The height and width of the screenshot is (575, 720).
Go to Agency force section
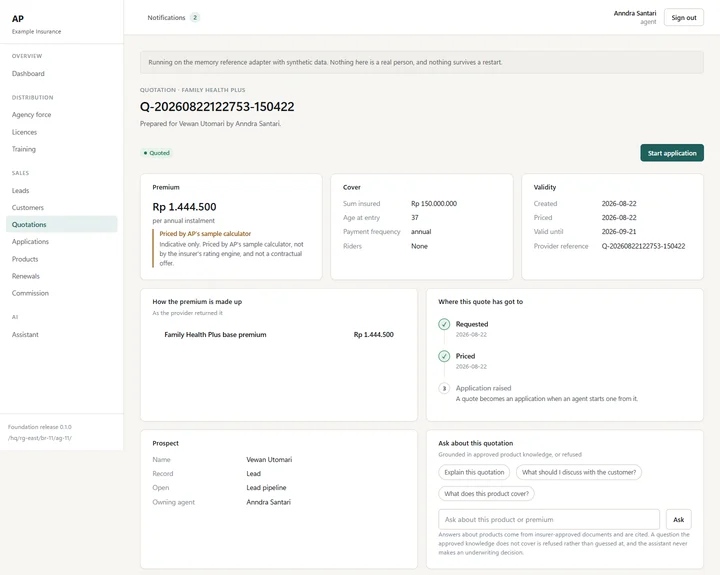31,115
